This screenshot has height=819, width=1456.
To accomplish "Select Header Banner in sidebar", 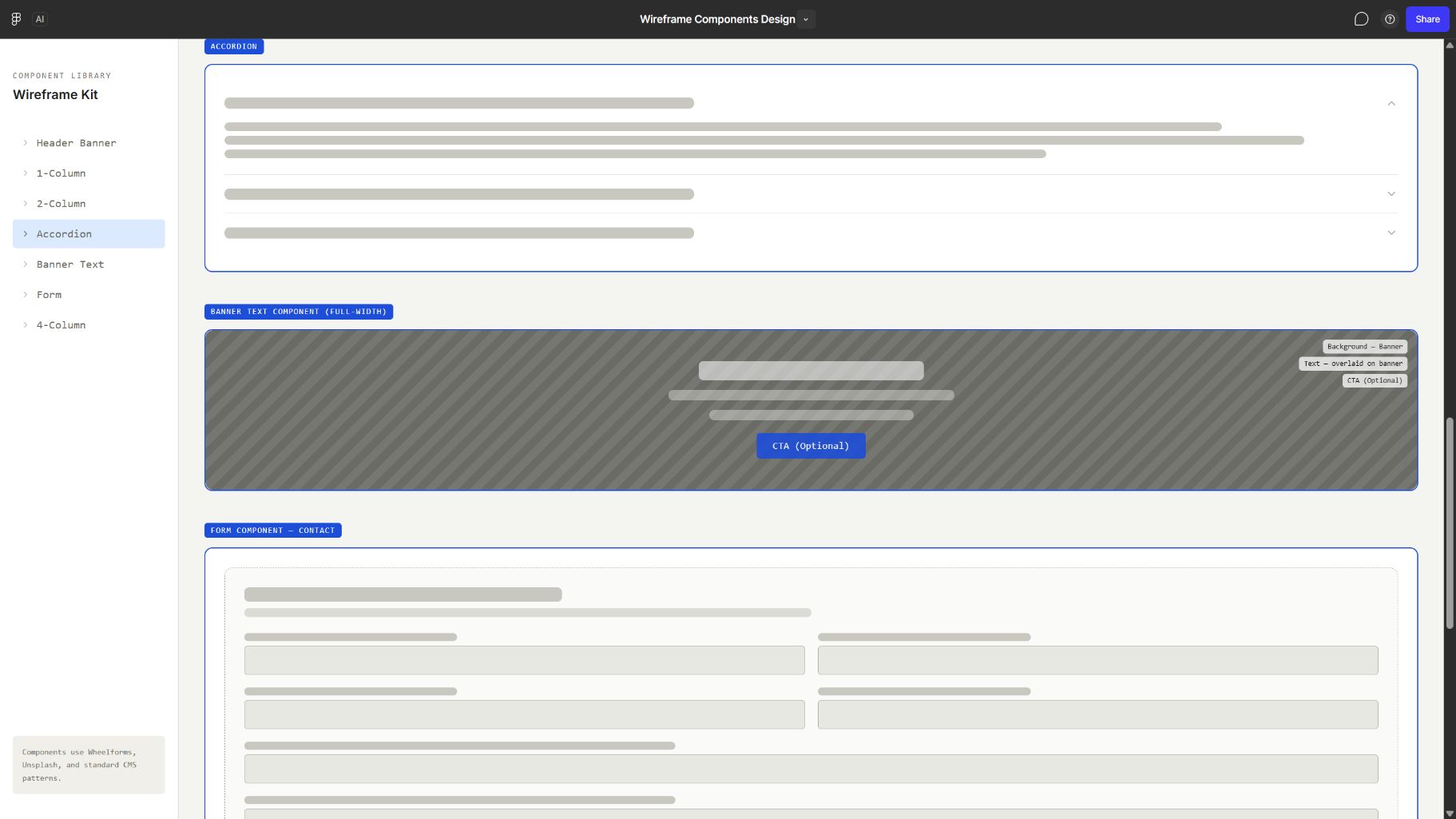I will 89,143.
